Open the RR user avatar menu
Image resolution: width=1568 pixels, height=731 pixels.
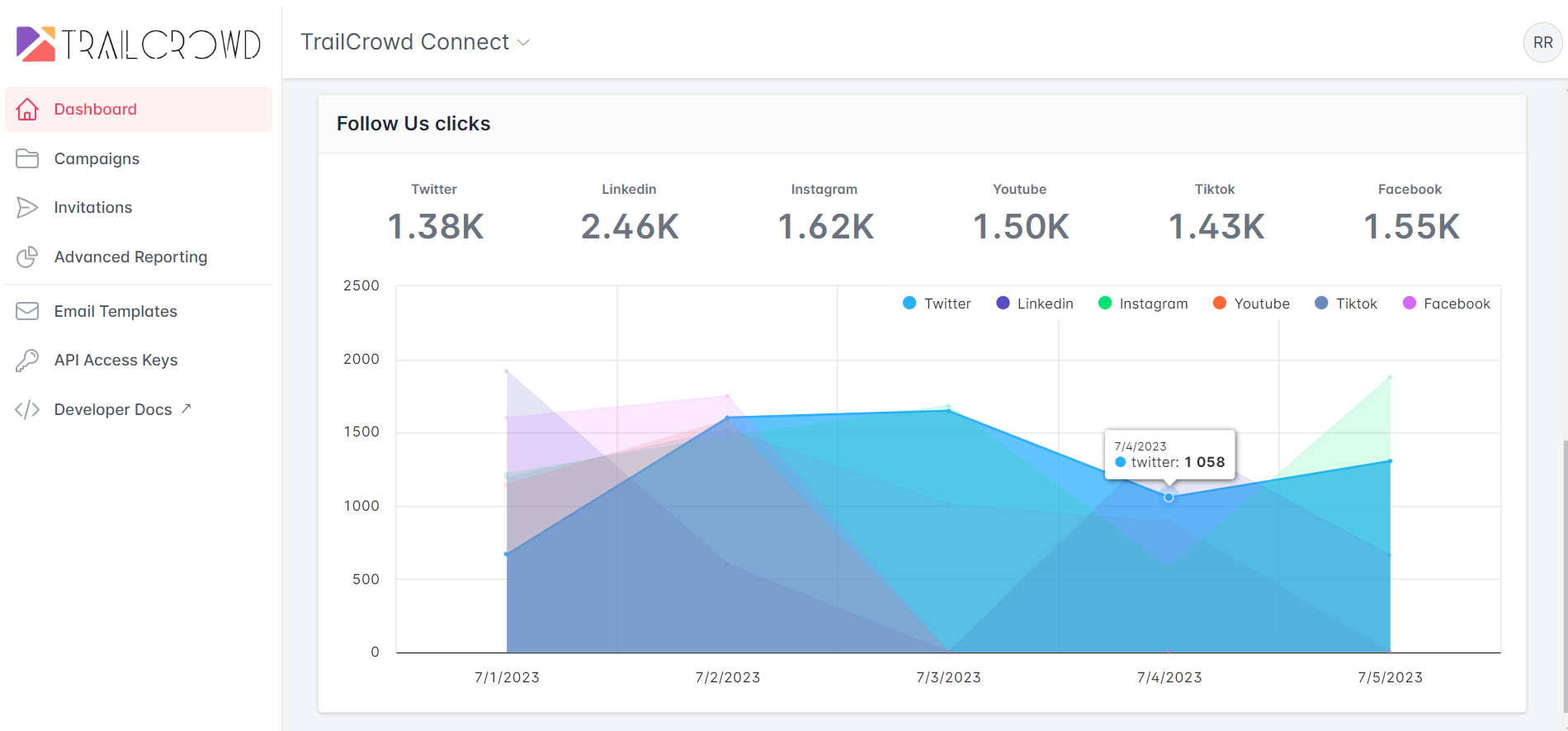1542,43
